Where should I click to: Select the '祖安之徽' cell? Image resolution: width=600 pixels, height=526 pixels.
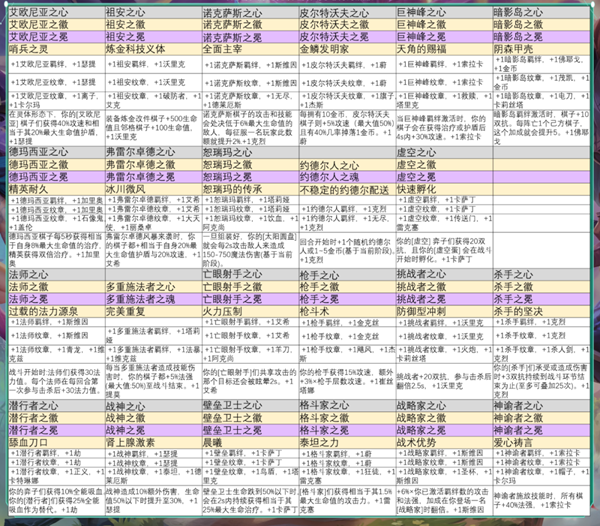153,24
